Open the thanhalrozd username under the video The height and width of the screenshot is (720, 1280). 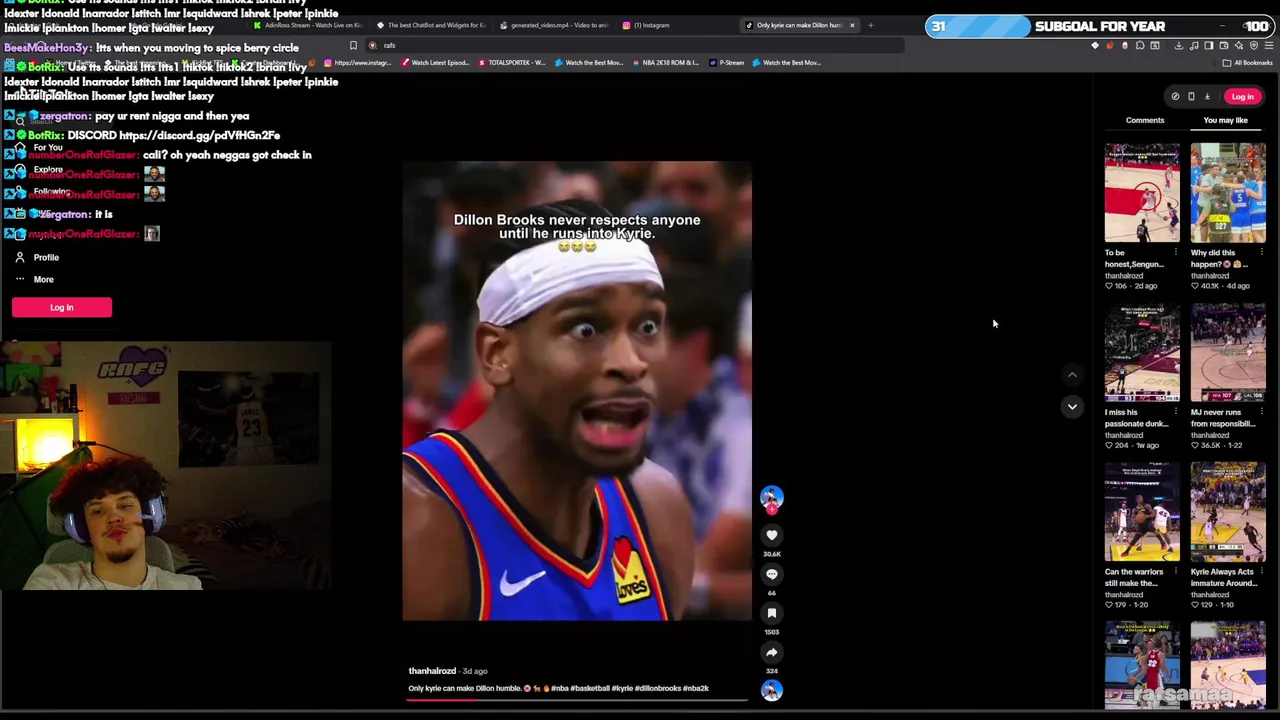(x=432, y=671)
